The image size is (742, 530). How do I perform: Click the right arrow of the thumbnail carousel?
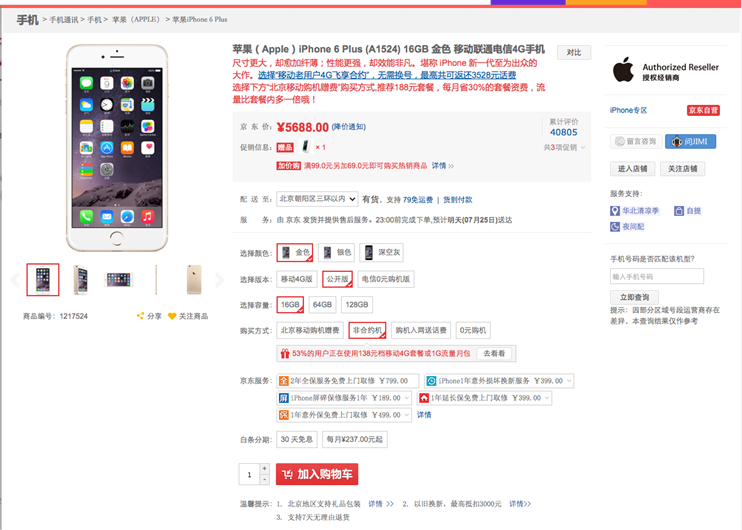tap(219, 280)
